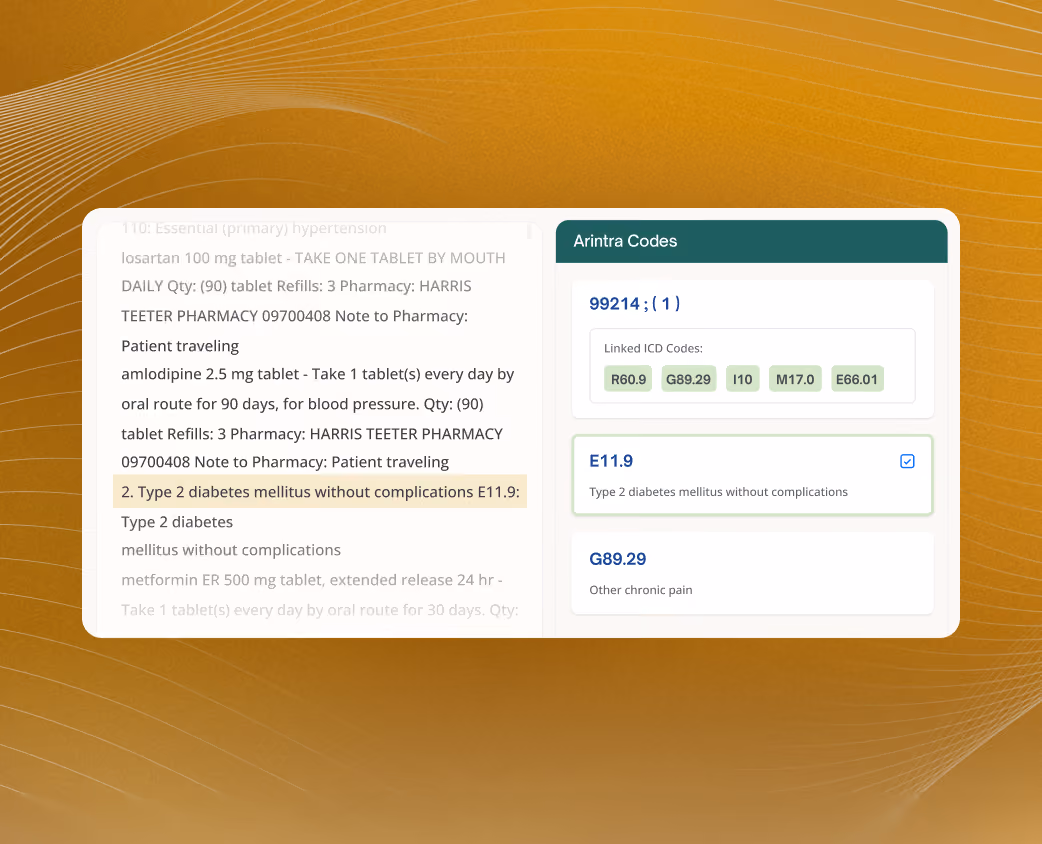Click the 'Linked ICD Codes:' label
The image size is (1042, 844).
653,348
